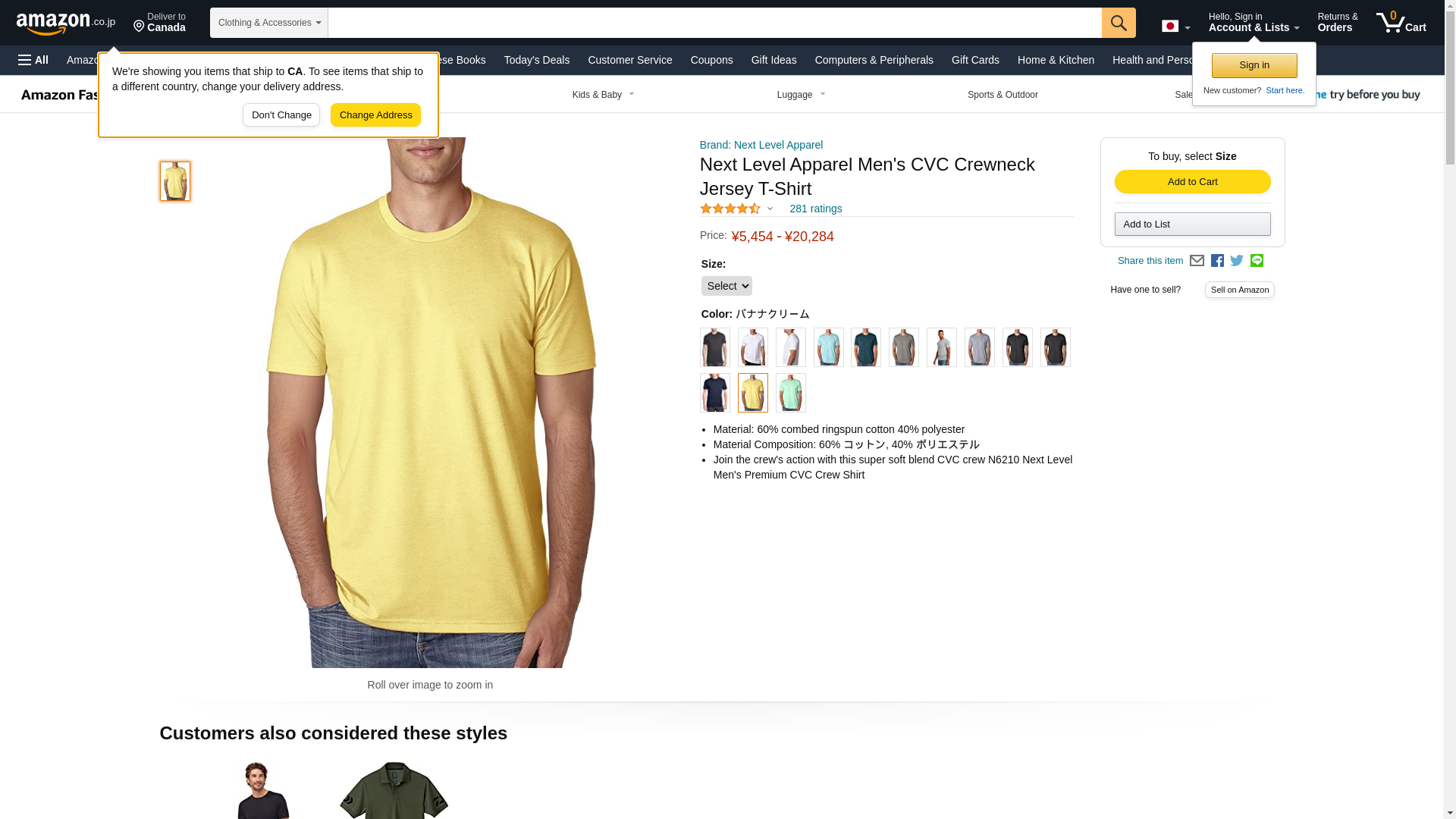Expand the Luggage submenu
Screen dimensions: 1456x819
[801, 95]
